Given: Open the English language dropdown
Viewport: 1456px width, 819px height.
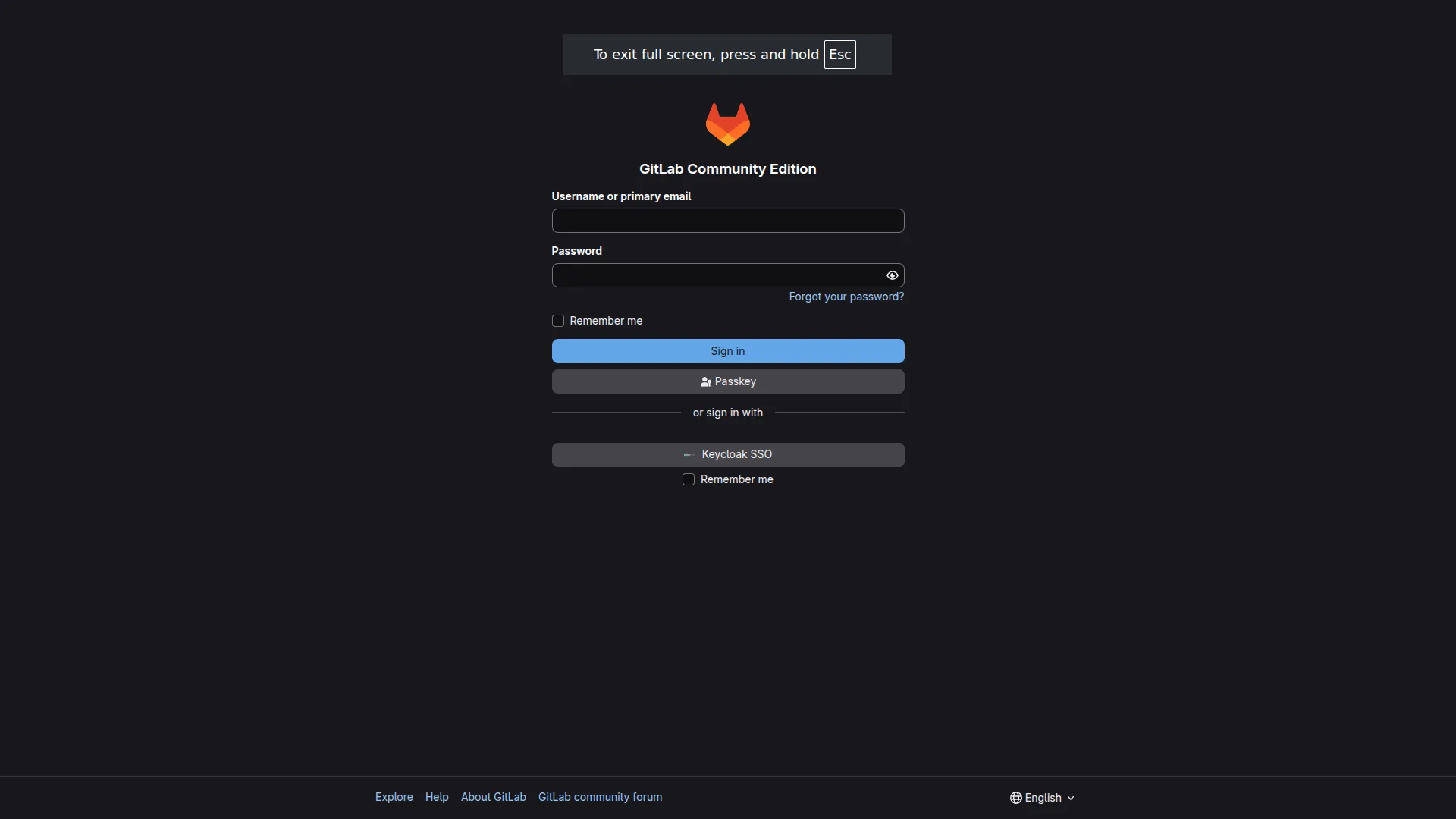Looking at the screenshot, I should coord(1042,798).
